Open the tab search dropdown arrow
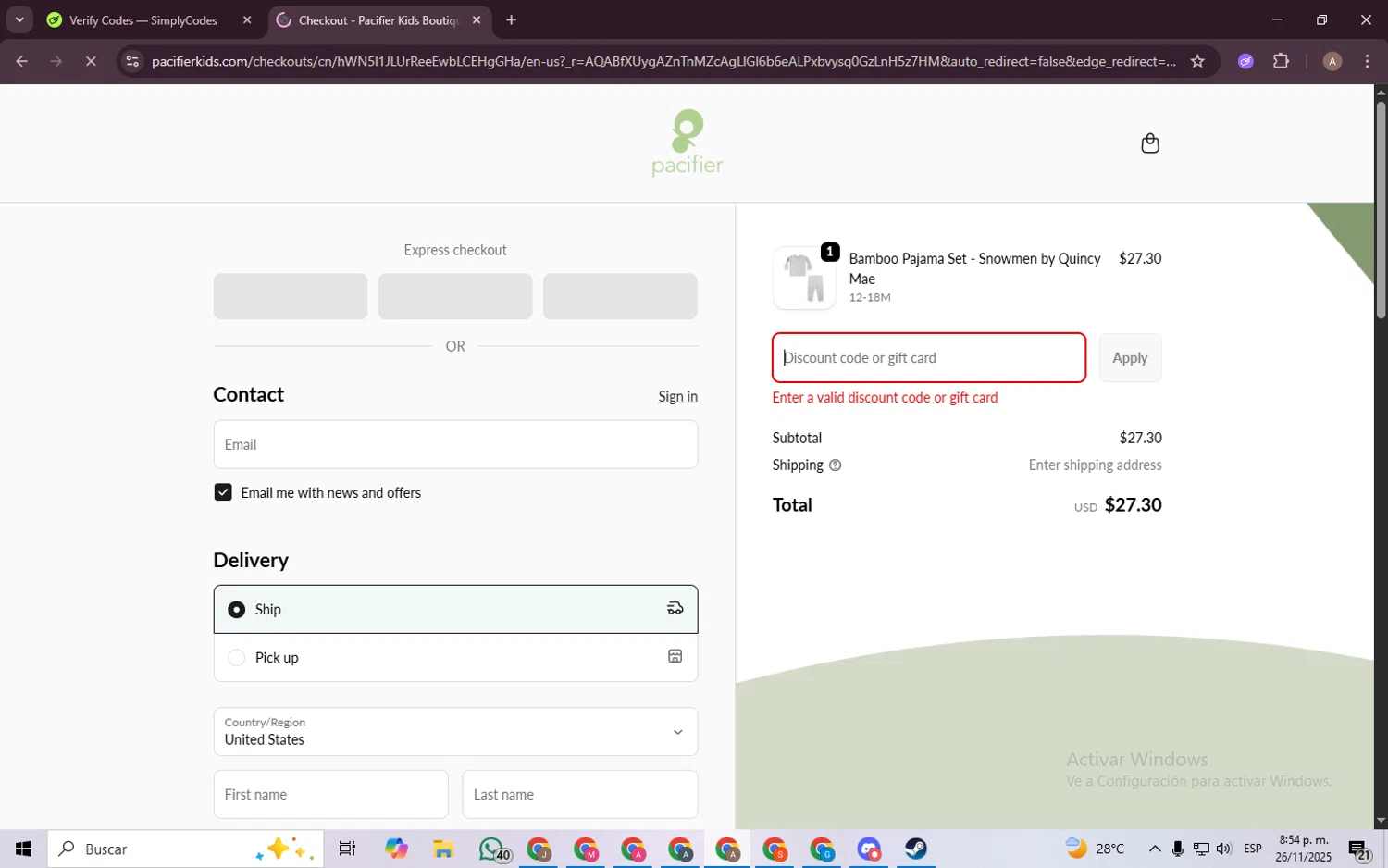1388x868 pixels. [x=19, y=20]
